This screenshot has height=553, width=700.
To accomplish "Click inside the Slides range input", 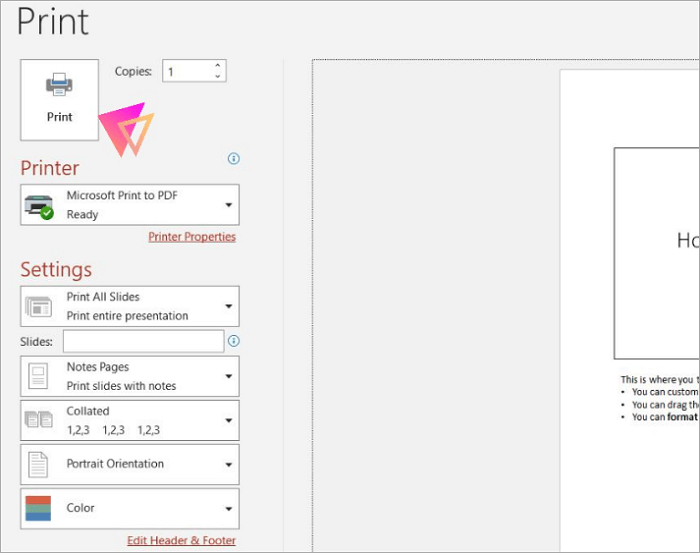I will pos(144,341).
